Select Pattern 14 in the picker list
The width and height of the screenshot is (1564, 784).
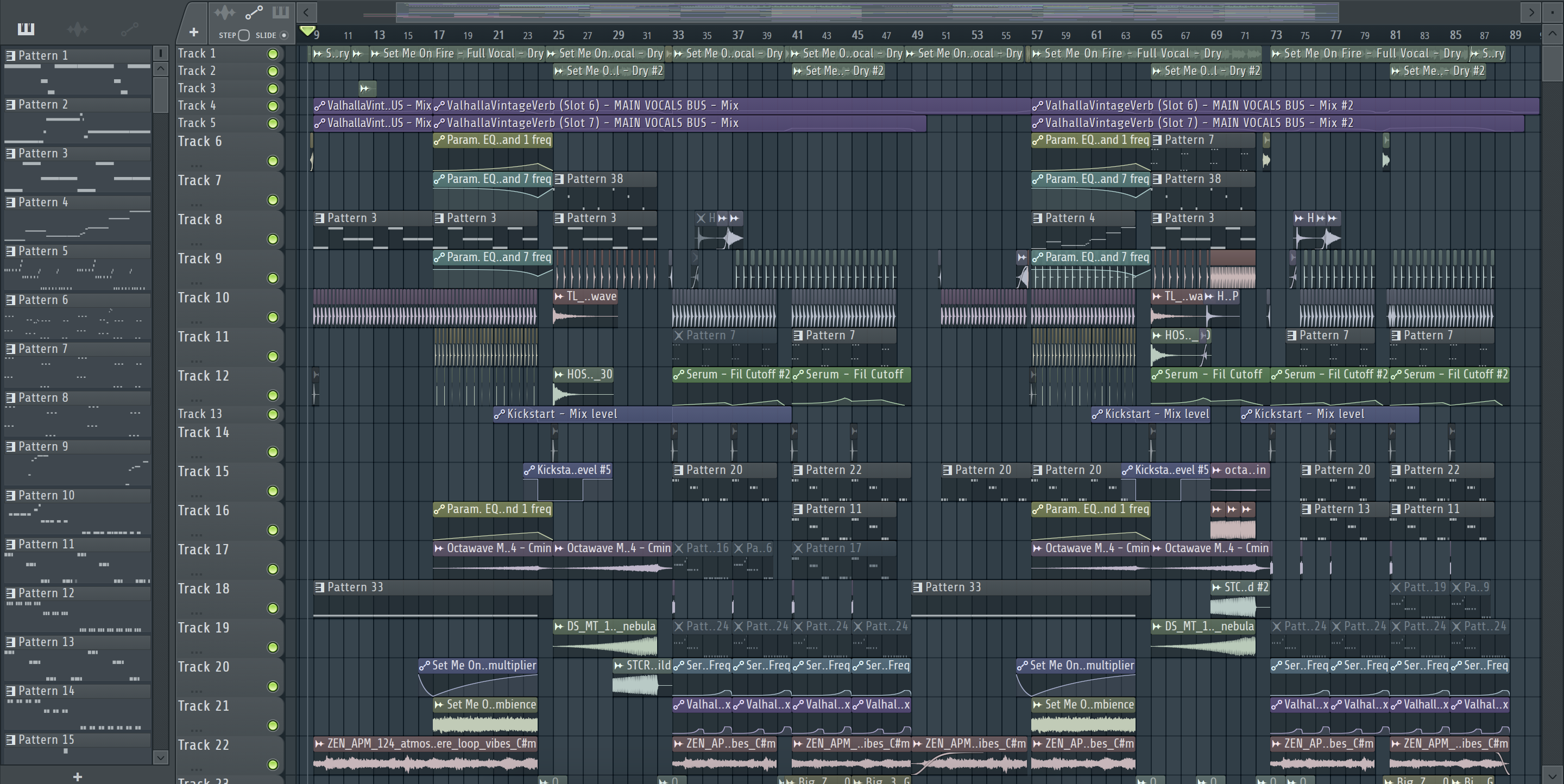[78, 691]
